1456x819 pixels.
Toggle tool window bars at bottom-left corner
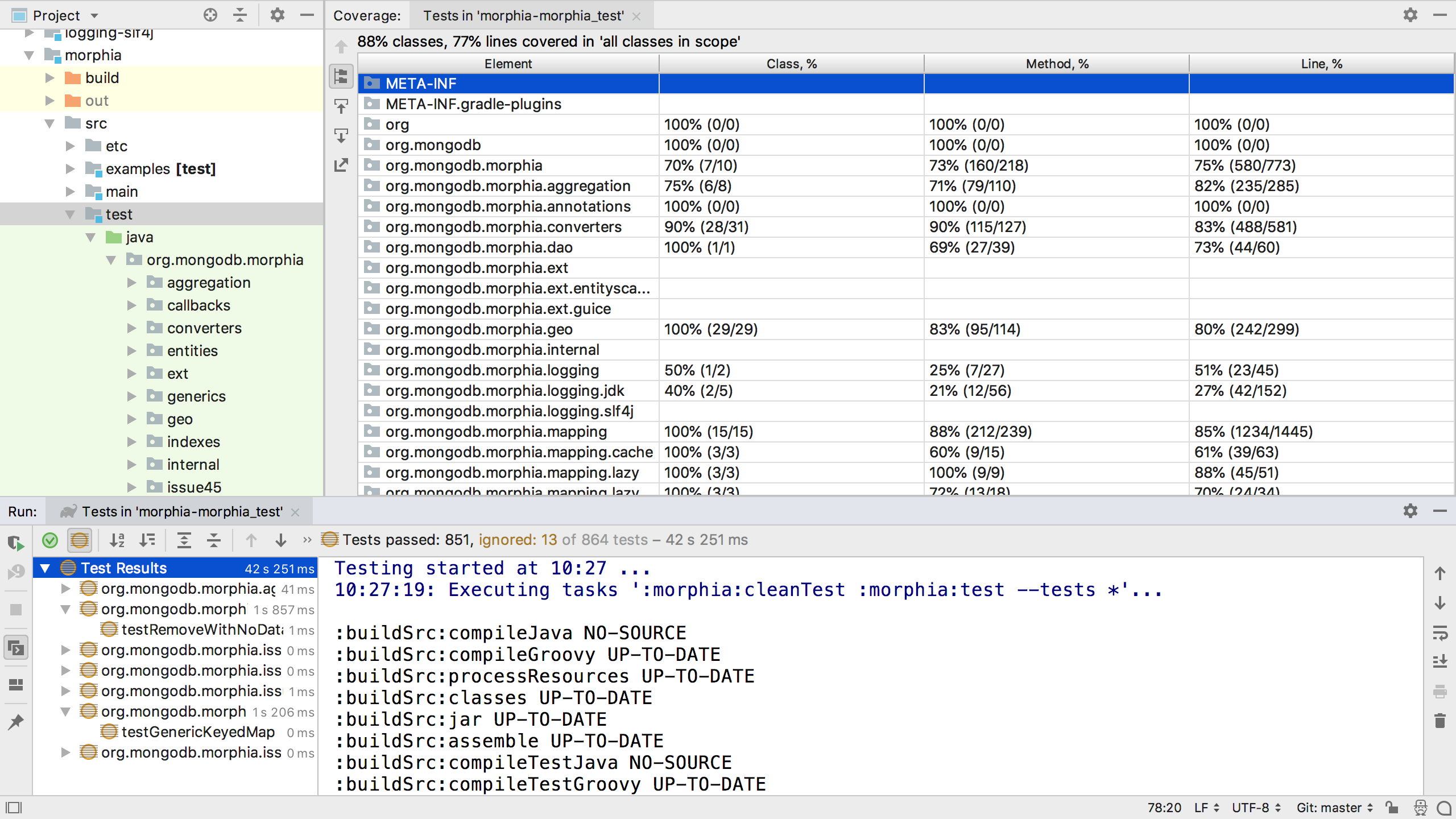coord(14,808)
